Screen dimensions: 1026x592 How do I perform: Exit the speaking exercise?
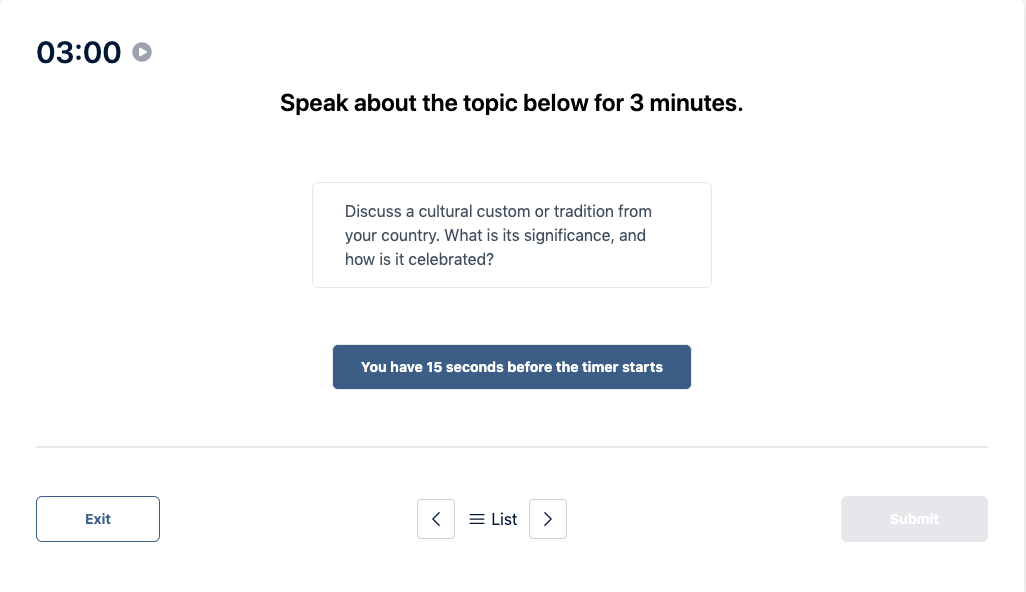pyautogui.click(x=97, y=519)
